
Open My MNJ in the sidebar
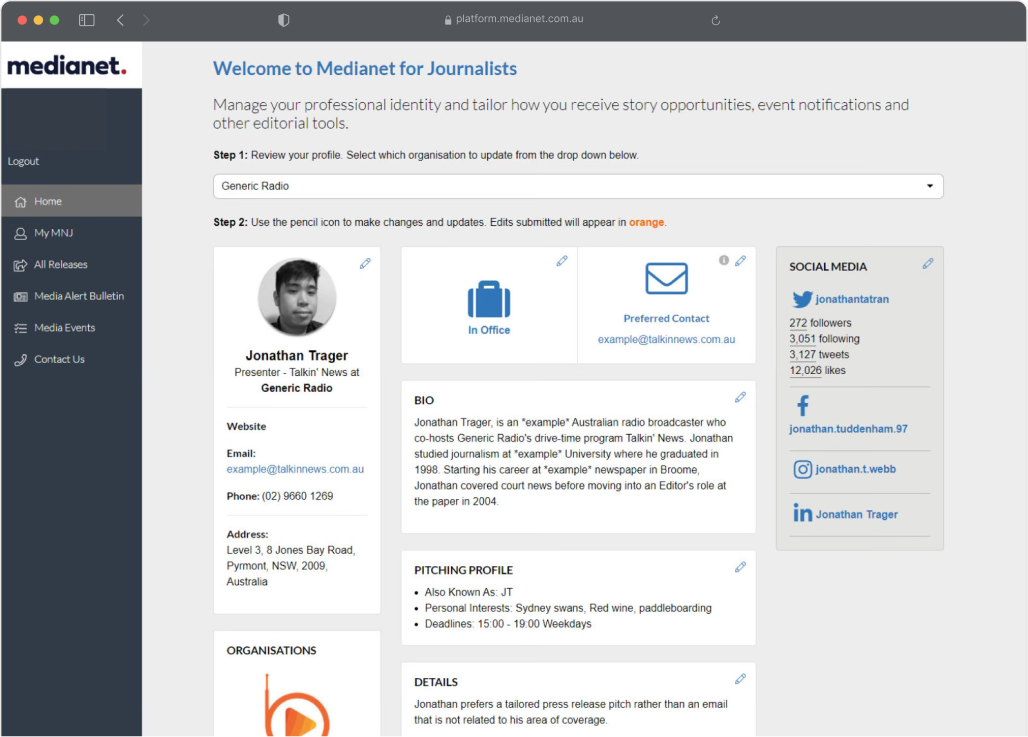tap(53, 233)
